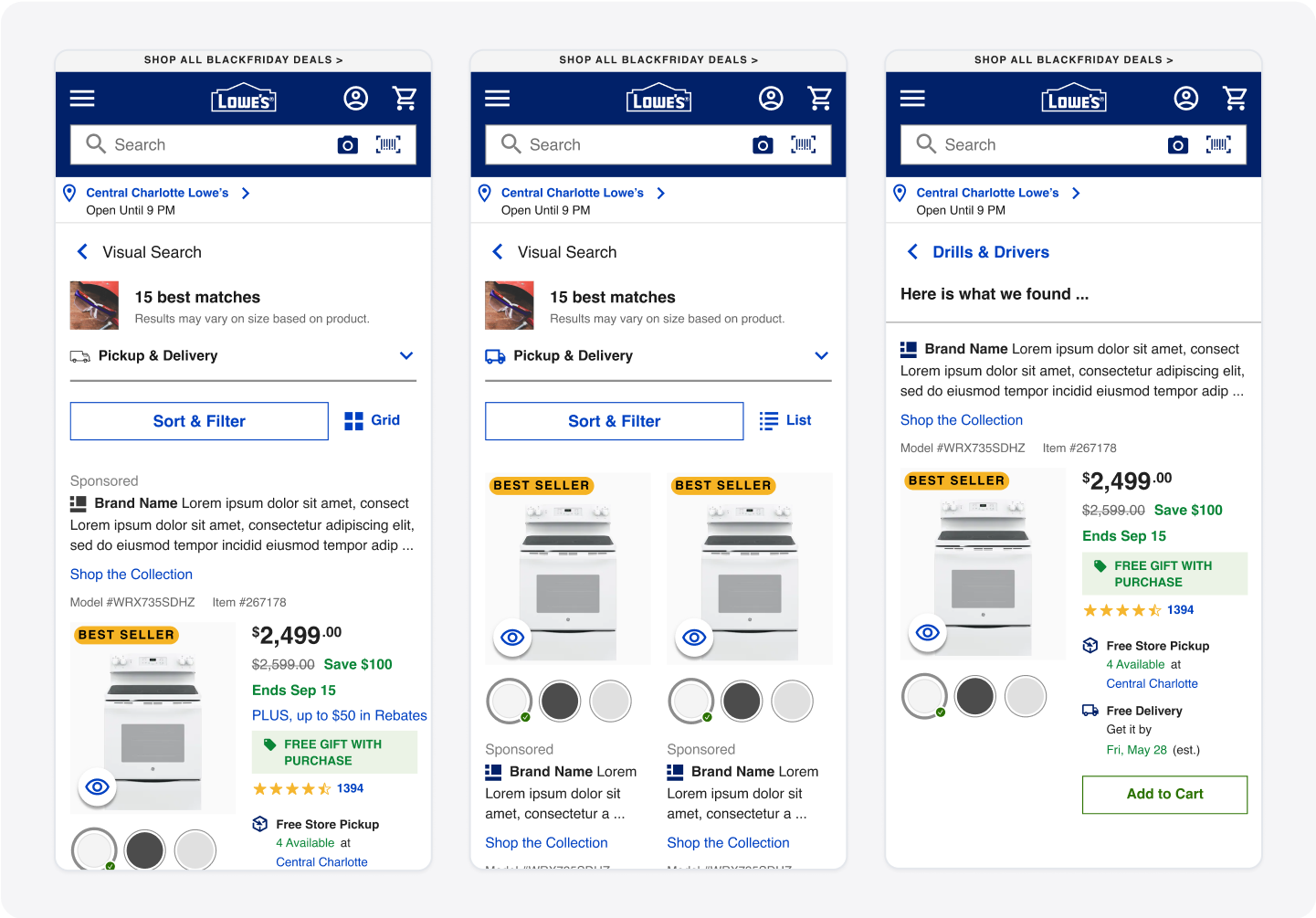Click the Lowe's logo in the left phone
Screen dimensions: 1316x918
pos(243,100)
